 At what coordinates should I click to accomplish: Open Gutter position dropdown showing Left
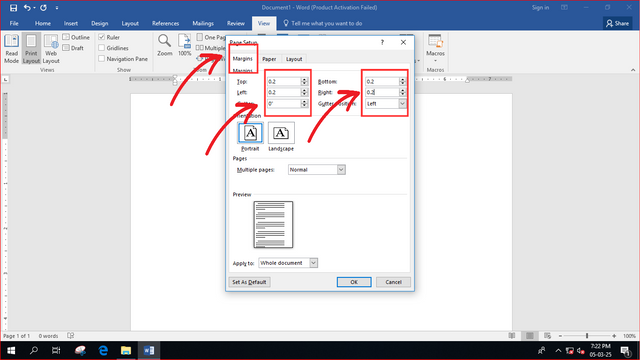(x=386, y=104)
